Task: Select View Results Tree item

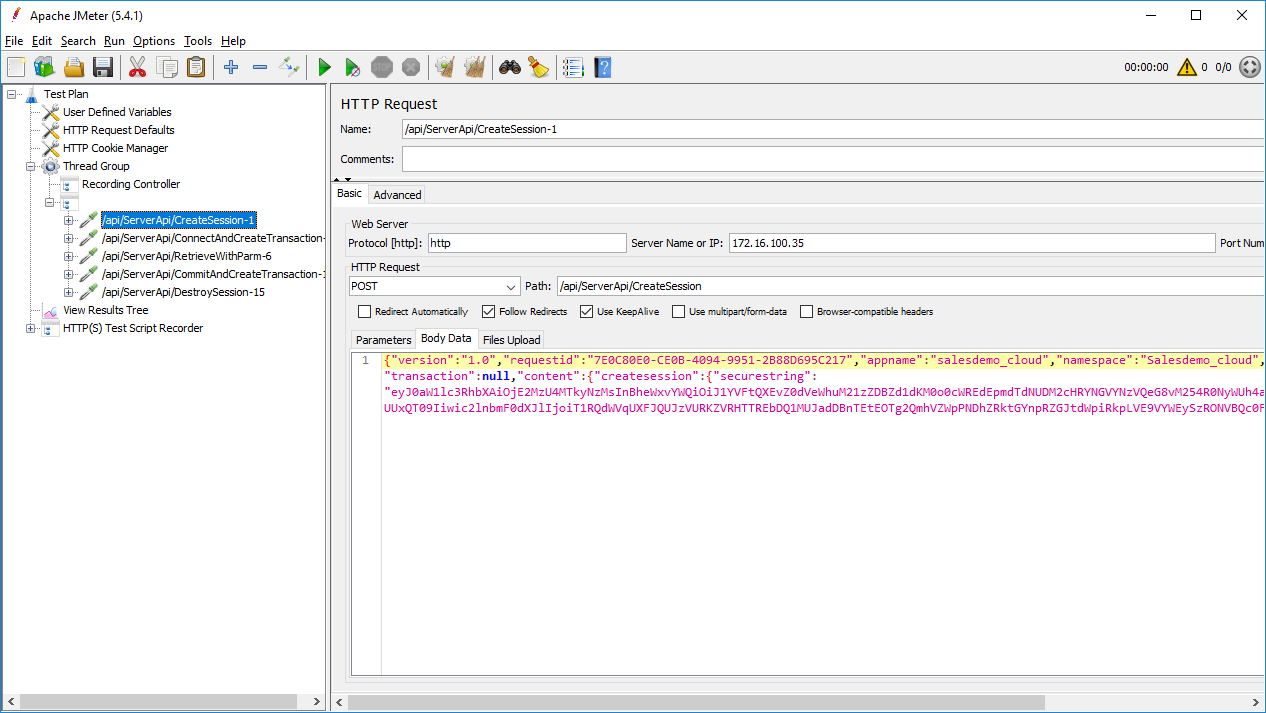Action: tap(105, 310)
